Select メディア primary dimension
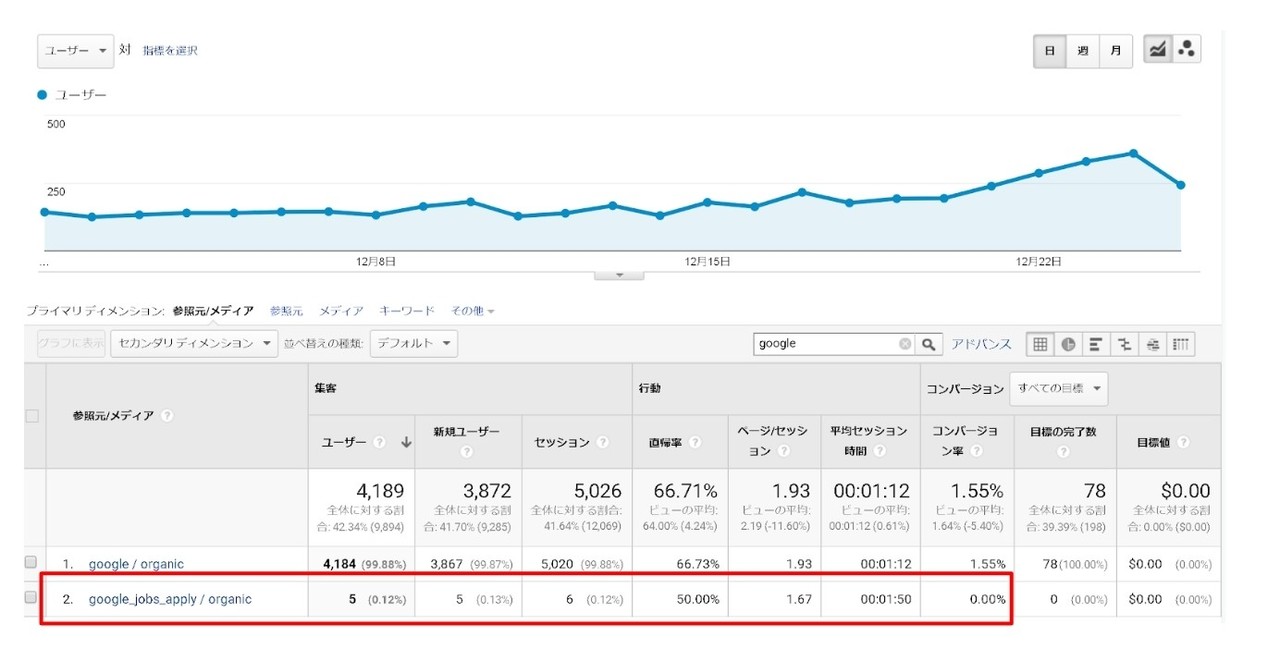This screenshot has width=1280, height=649. 341,312
